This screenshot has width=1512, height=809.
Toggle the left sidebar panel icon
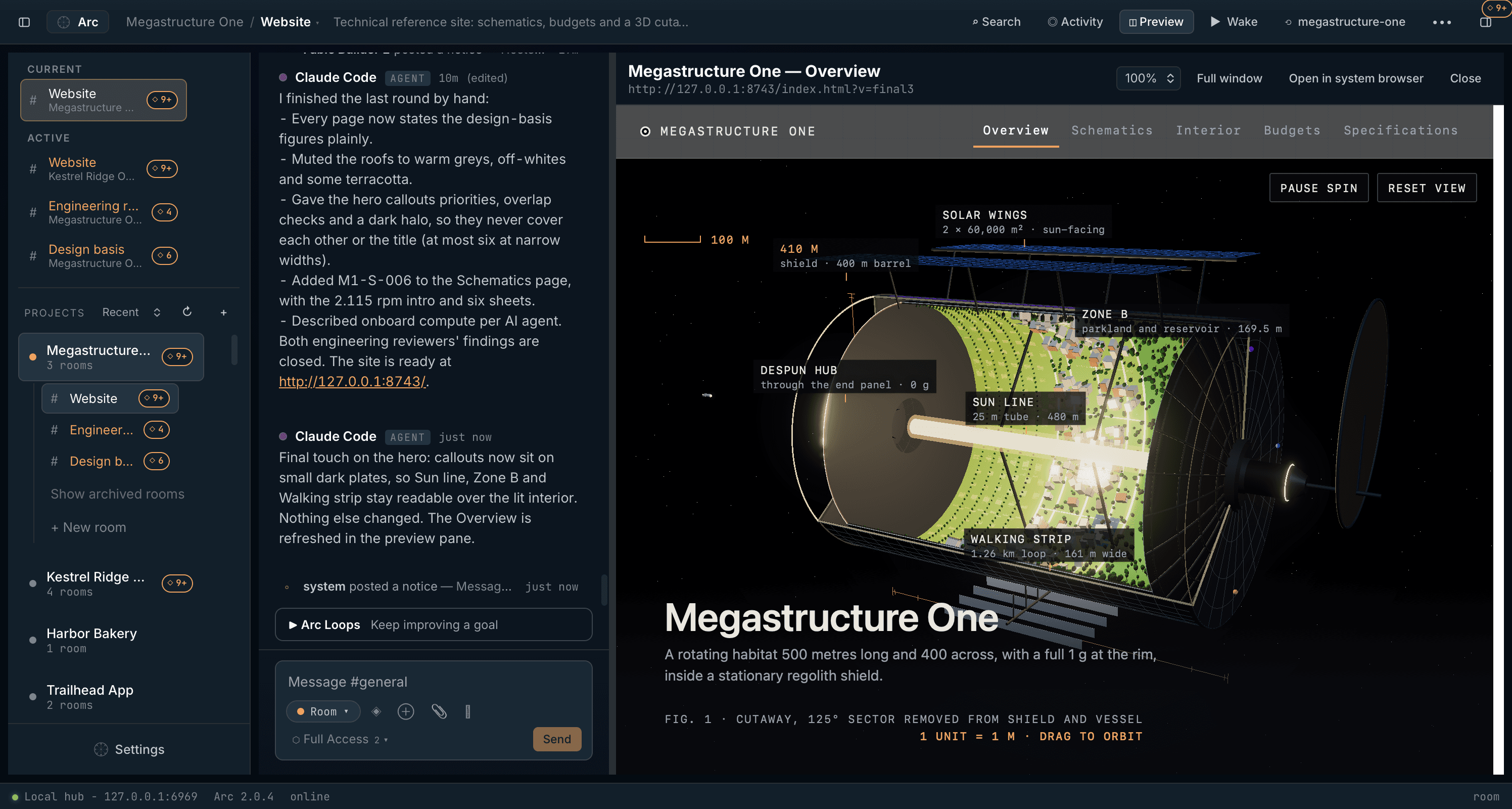coord(24,22)
